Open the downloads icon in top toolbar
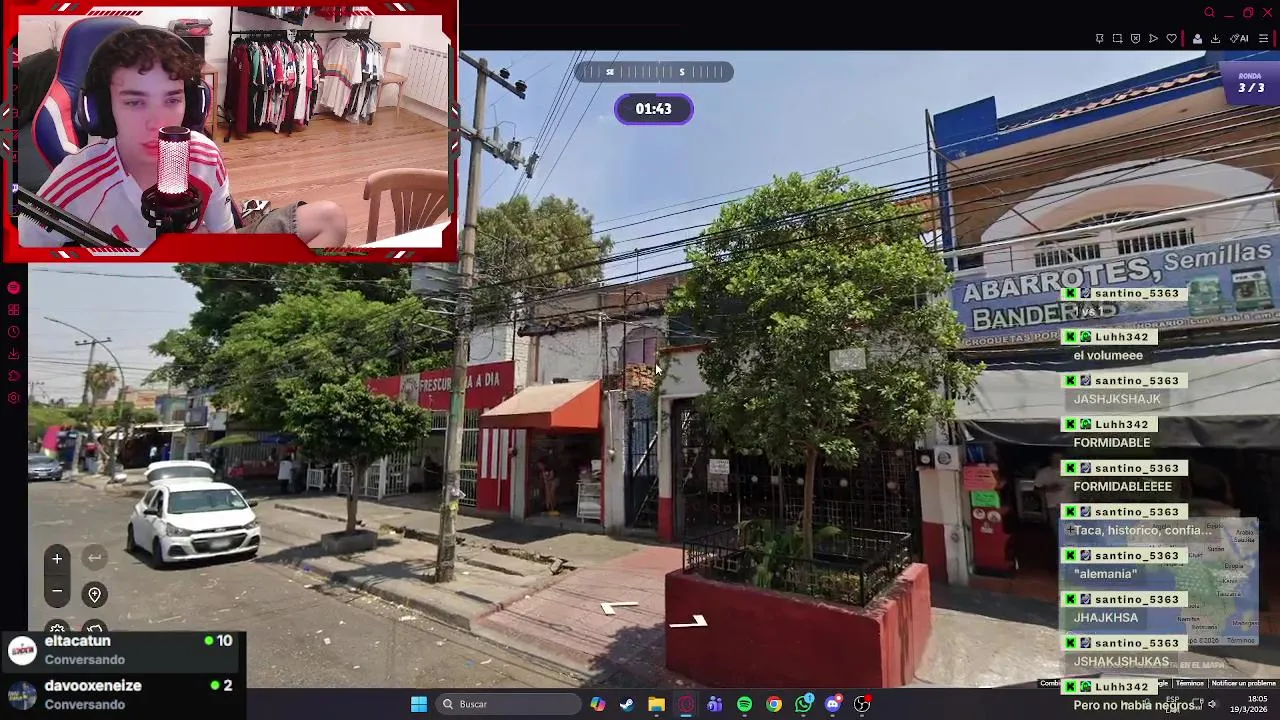This screenshot has width=1280, height=720. [x=1215, y=39]
